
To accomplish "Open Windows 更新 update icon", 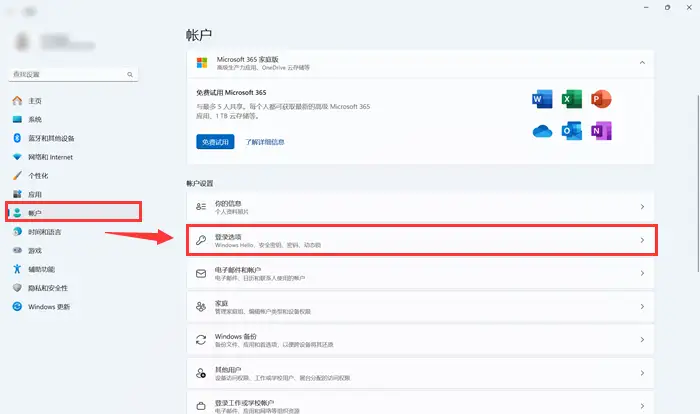I will pyautogui.click(x=17, y=306).
